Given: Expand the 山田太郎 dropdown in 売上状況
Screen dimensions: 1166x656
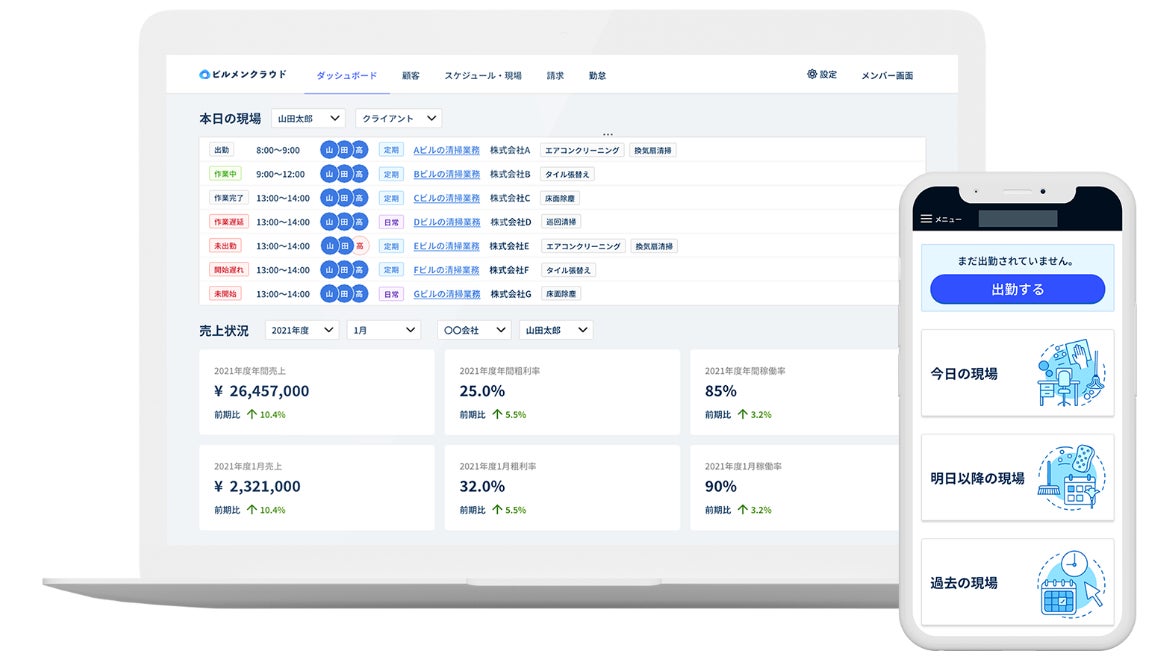Looking at the screenshot, I should pyautogui.click(x=555, y=330).
